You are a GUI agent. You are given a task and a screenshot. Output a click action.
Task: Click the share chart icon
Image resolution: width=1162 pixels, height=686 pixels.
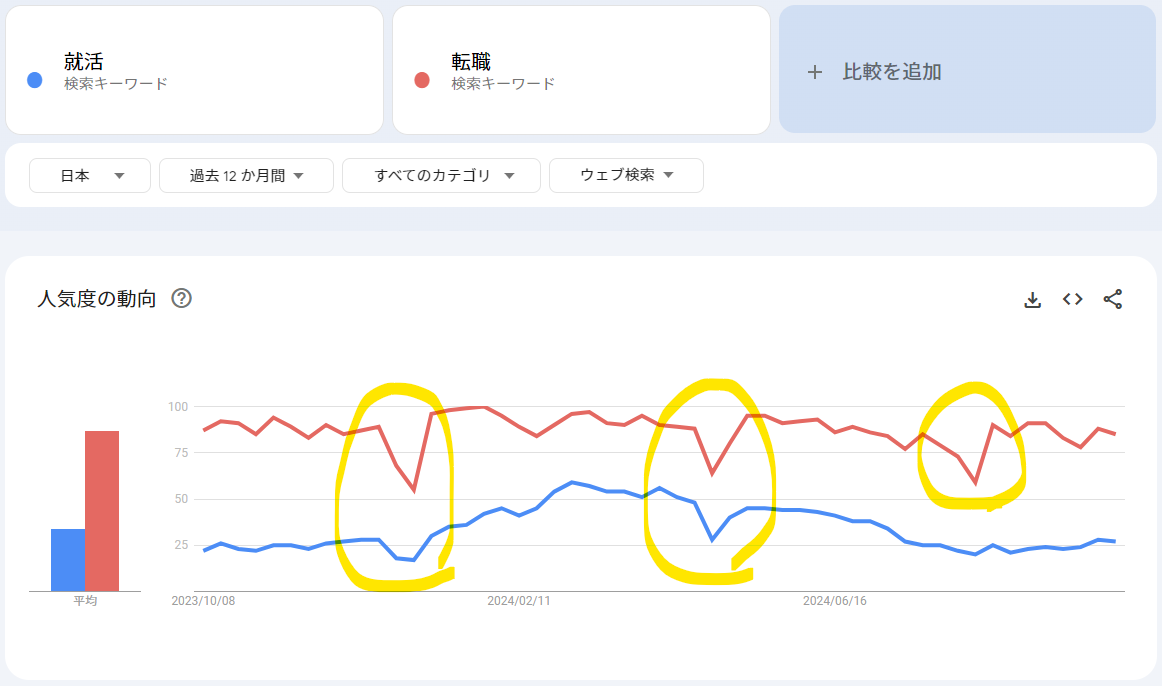pos(1112,299)
